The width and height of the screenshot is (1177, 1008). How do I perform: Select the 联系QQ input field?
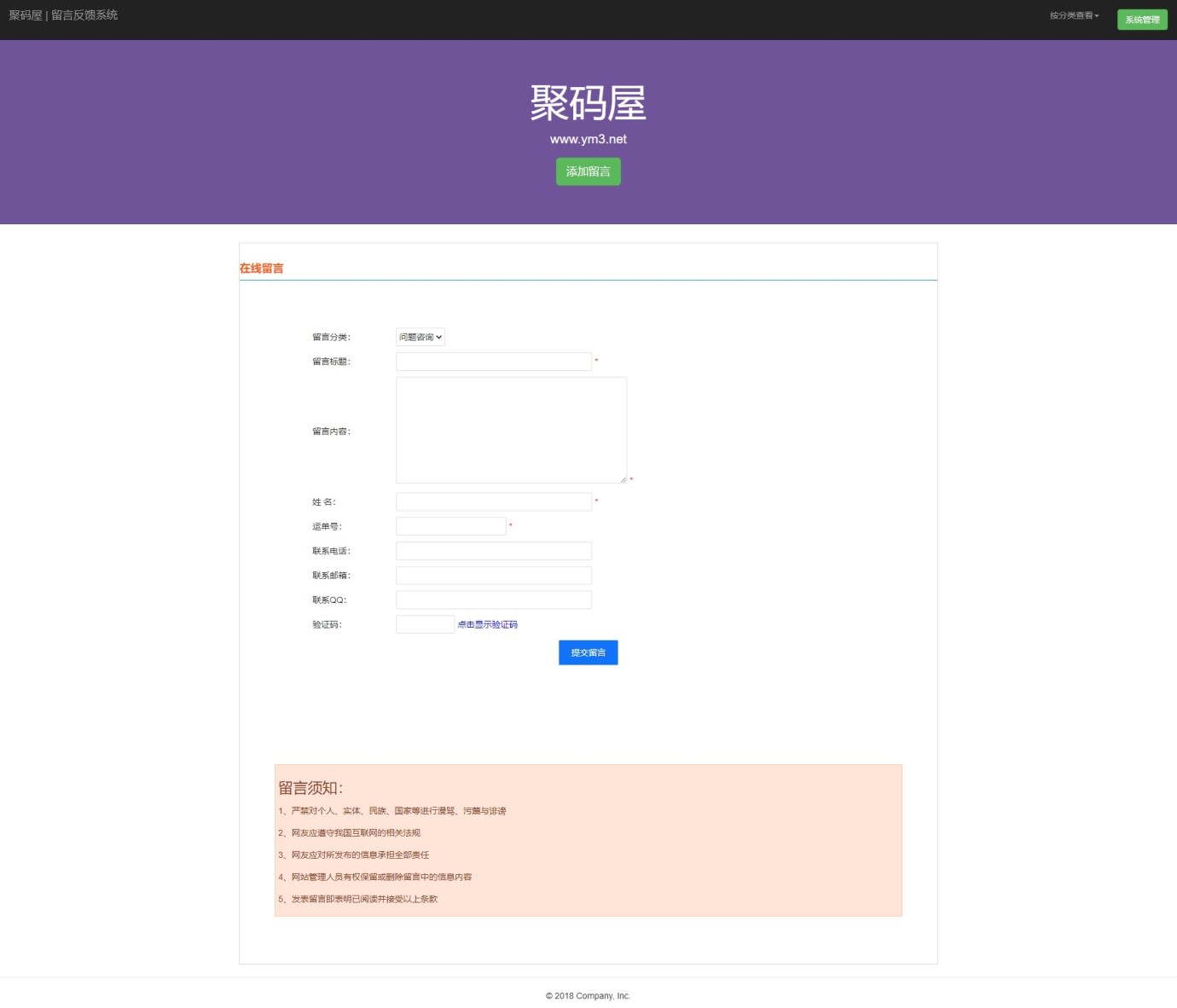[493, 600]
